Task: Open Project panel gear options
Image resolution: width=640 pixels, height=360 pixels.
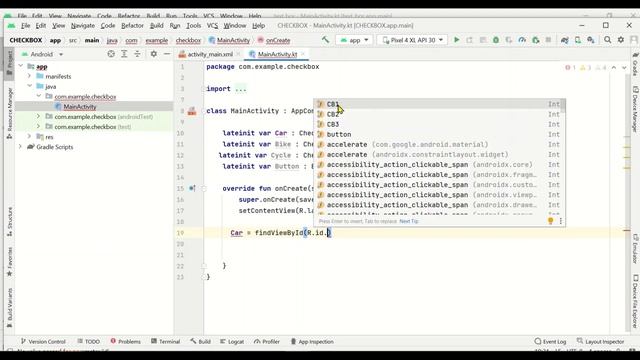Action: (x=153, y=54)
